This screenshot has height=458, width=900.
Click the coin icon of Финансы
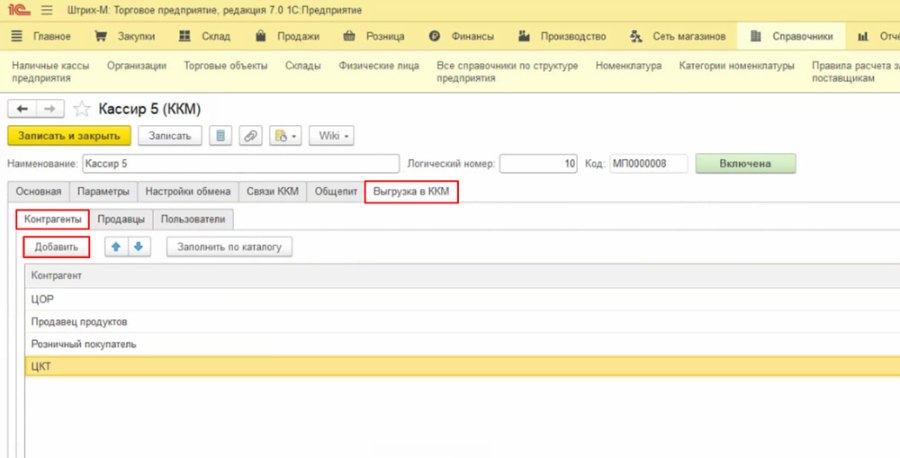[435, 36]
